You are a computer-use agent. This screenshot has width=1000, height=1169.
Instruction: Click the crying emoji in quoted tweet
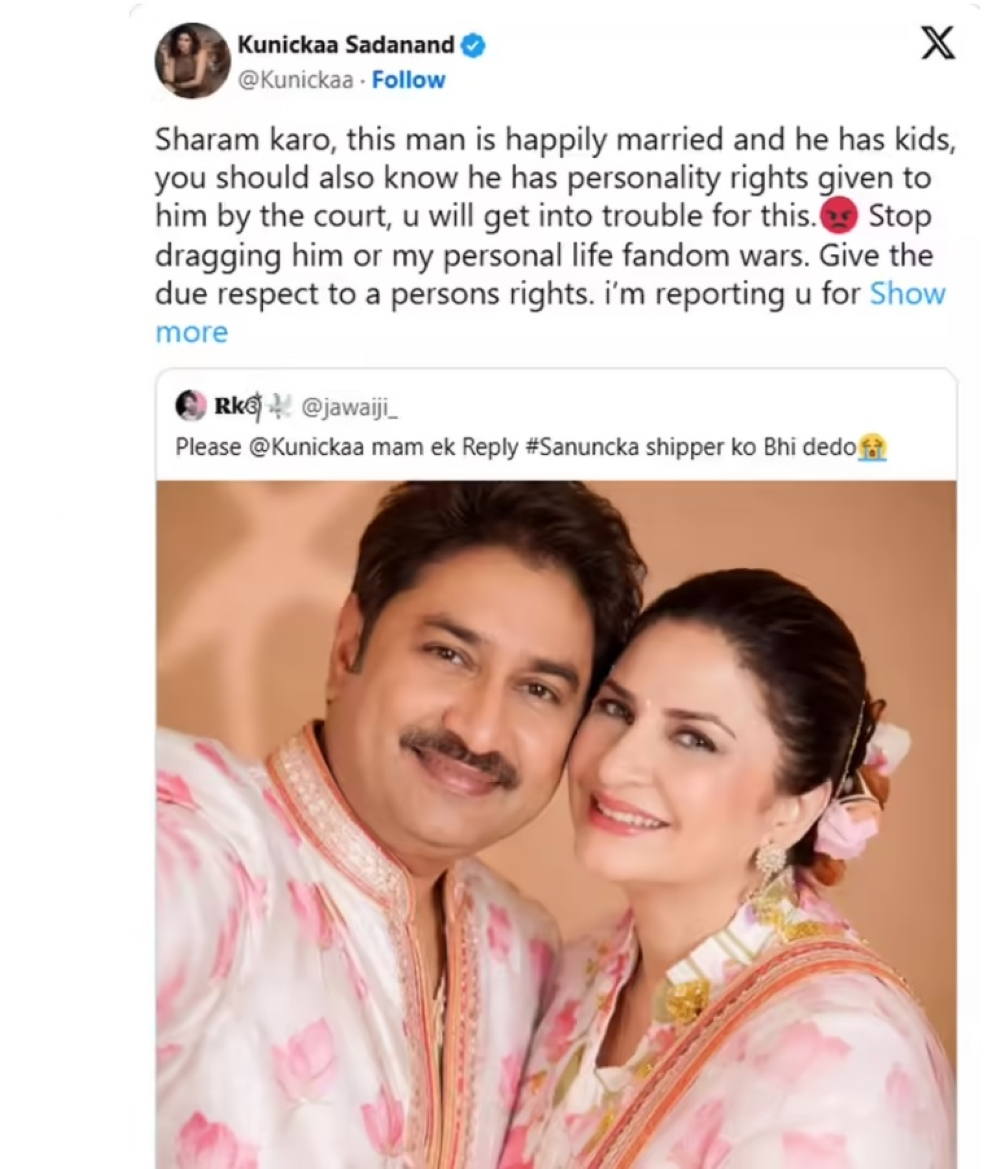[876, 448]
